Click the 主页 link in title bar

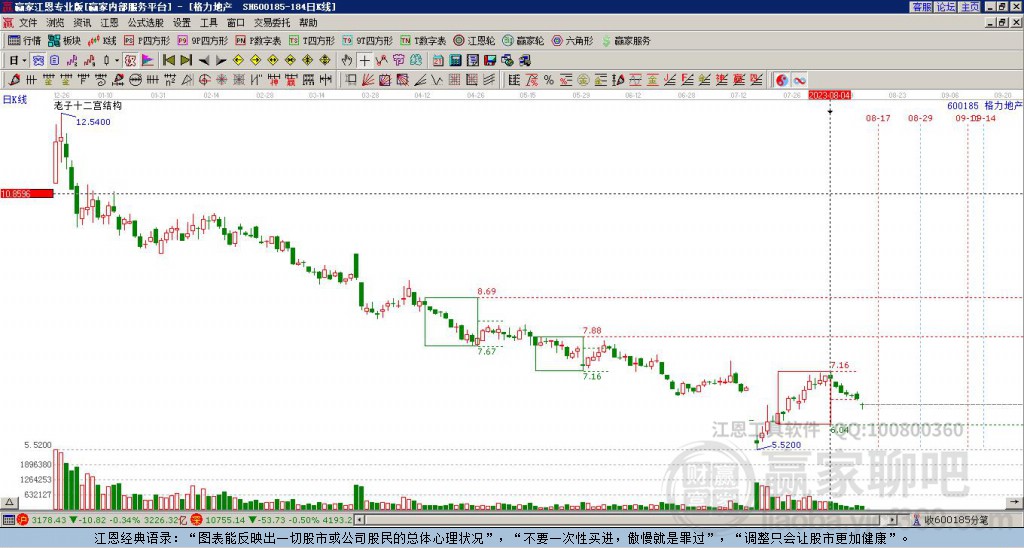tap(970, 7)
